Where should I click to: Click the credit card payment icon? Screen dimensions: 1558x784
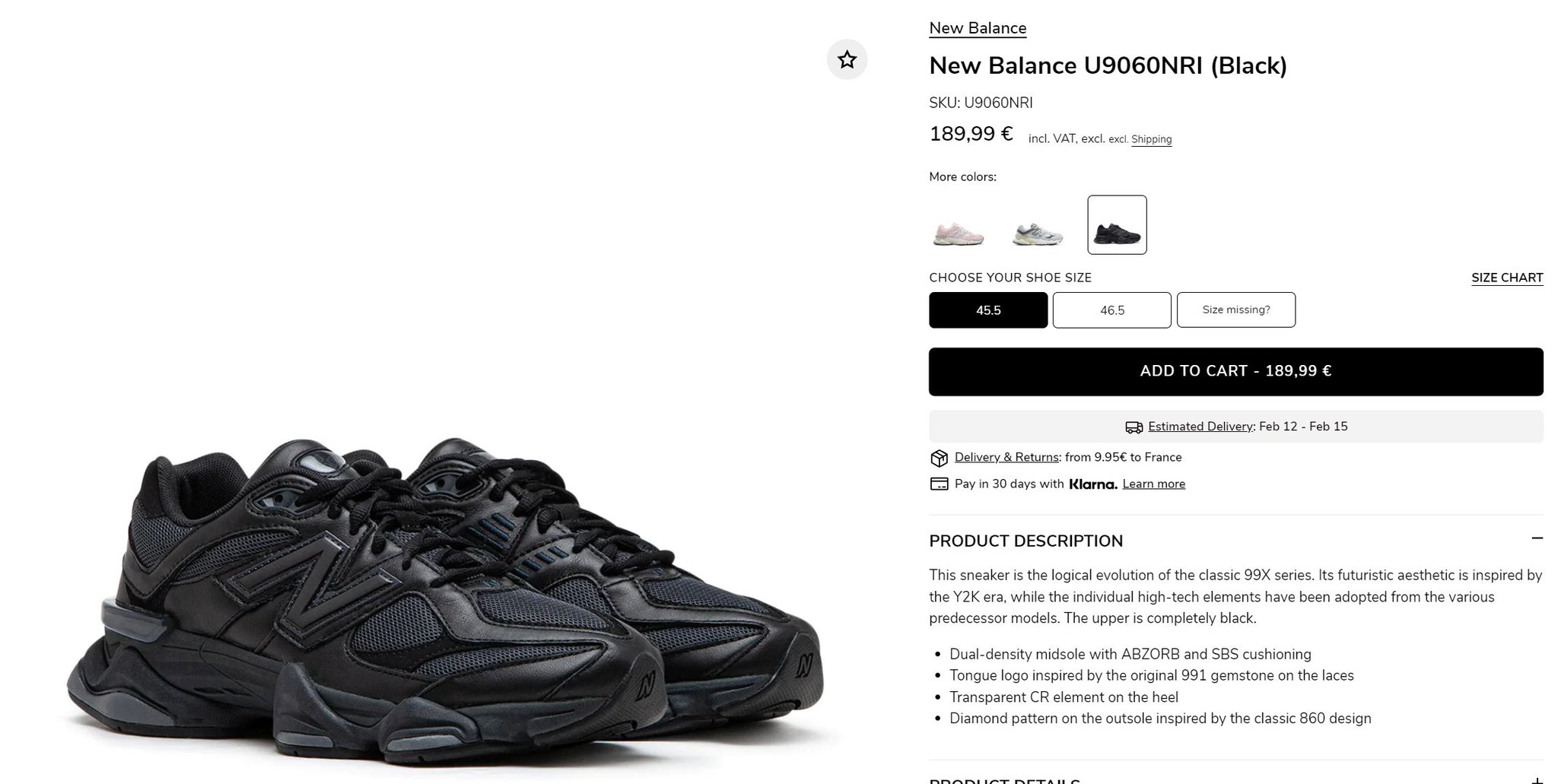coord(939,484)
